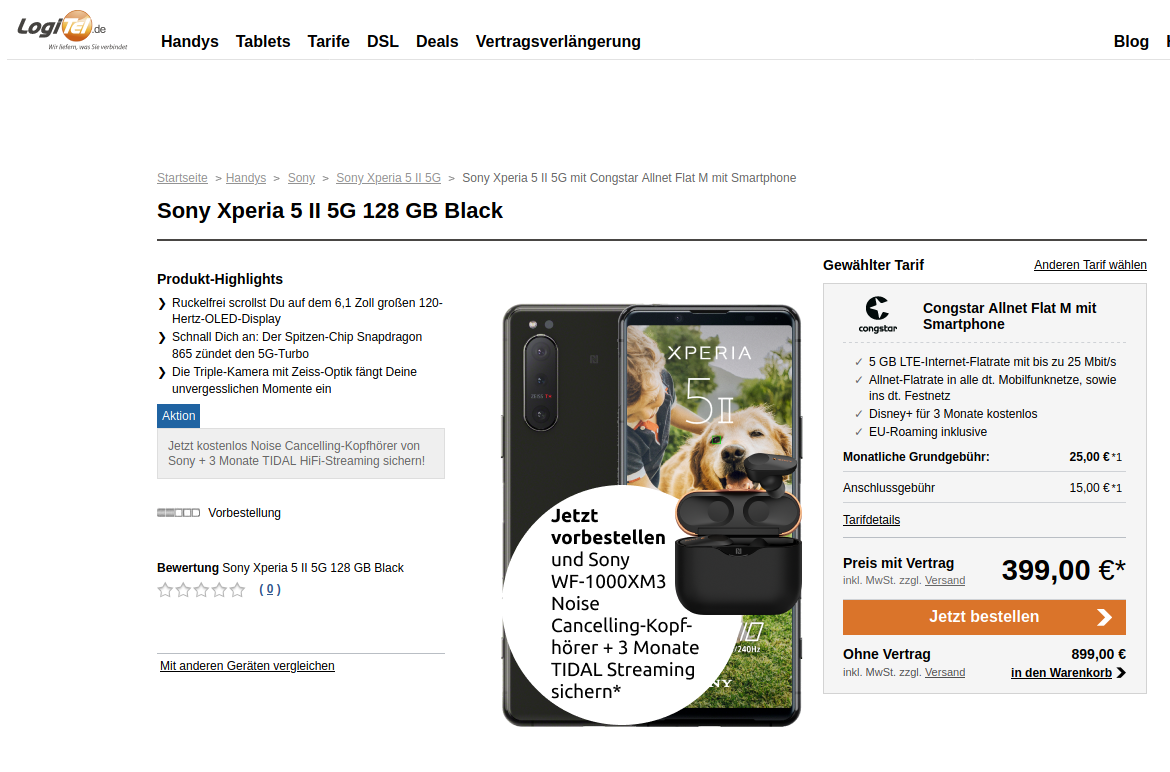Navigate to Sony Xperia 5 II 5G breadcrumb
The image size is (1170, 772).
(388, 178)
